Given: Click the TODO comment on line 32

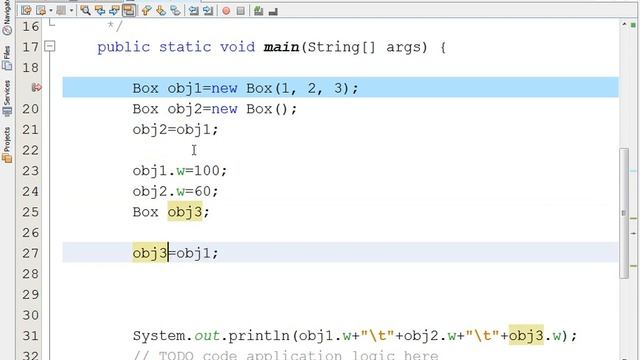Looking at the screenshot, I should click(x=286, y=355).
